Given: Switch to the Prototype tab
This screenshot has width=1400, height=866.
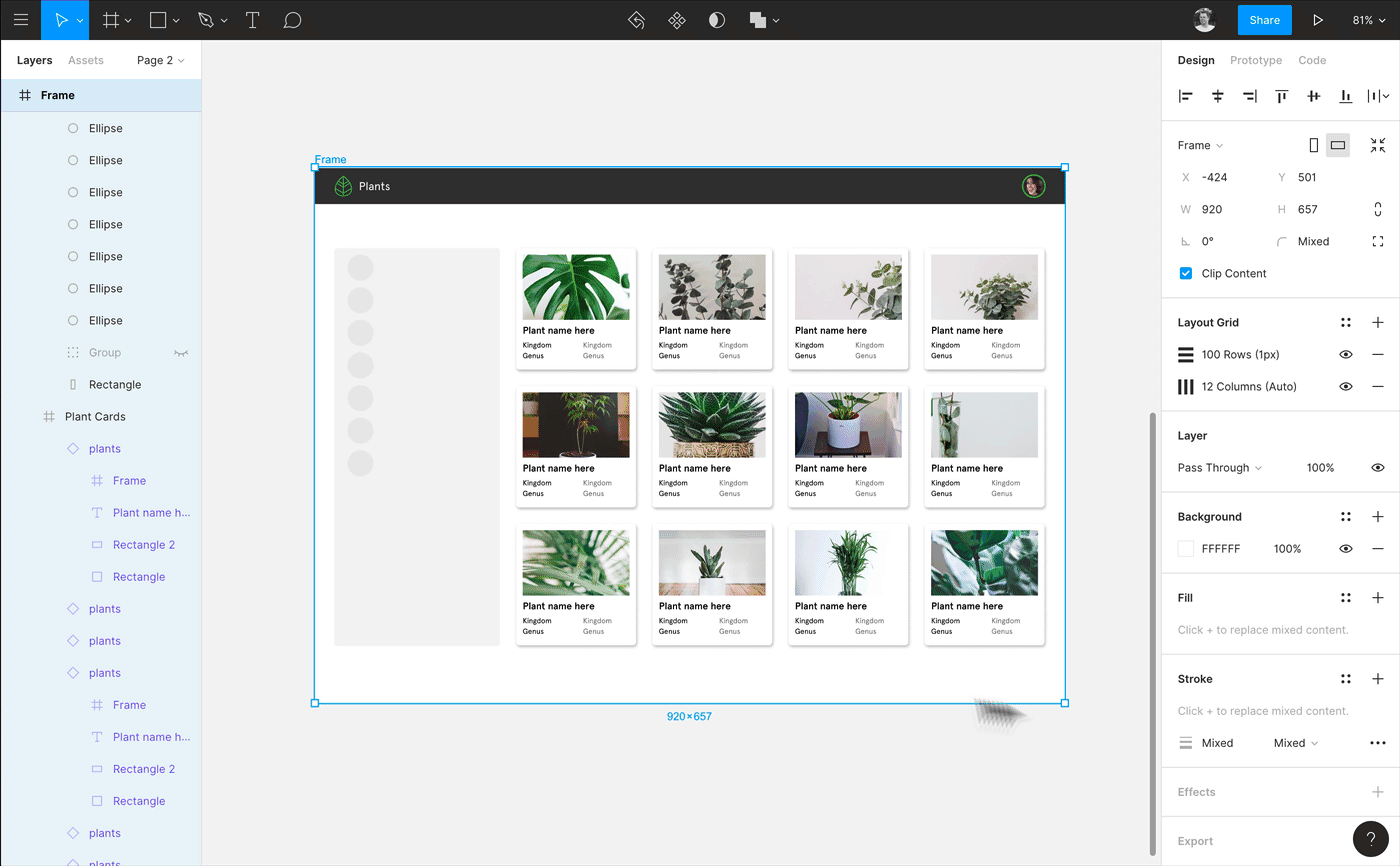Looking at the screenshot, I should [1256, 60].
